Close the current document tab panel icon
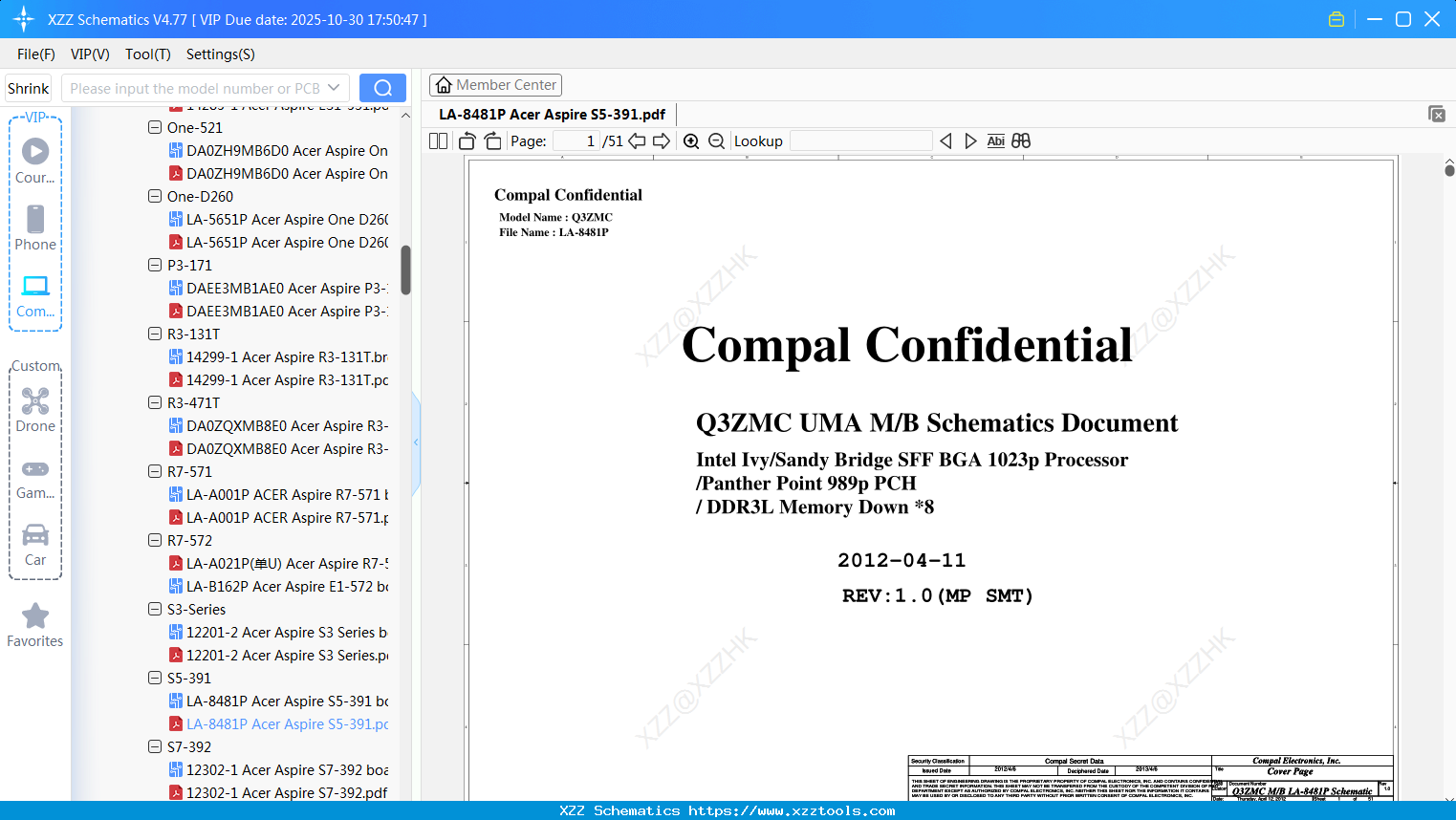The height and width of the screenshot is (820, 1456). coord(1437,114)
